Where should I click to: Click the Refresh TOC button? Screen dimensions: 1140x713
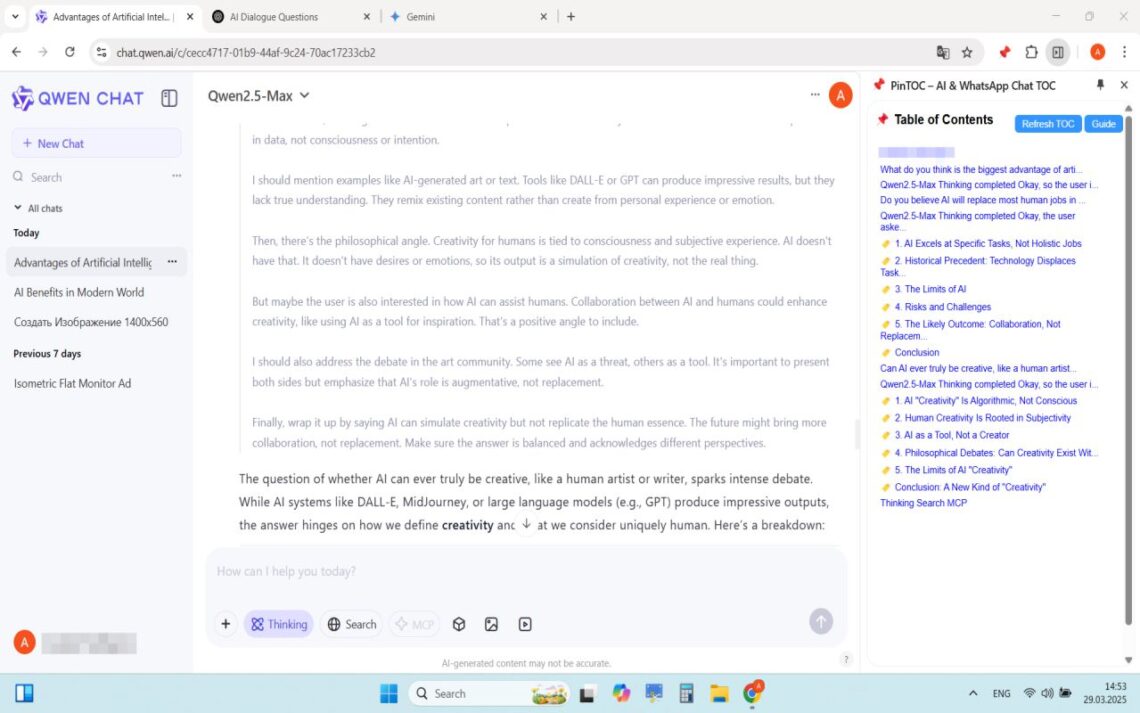click(1047, 124)
